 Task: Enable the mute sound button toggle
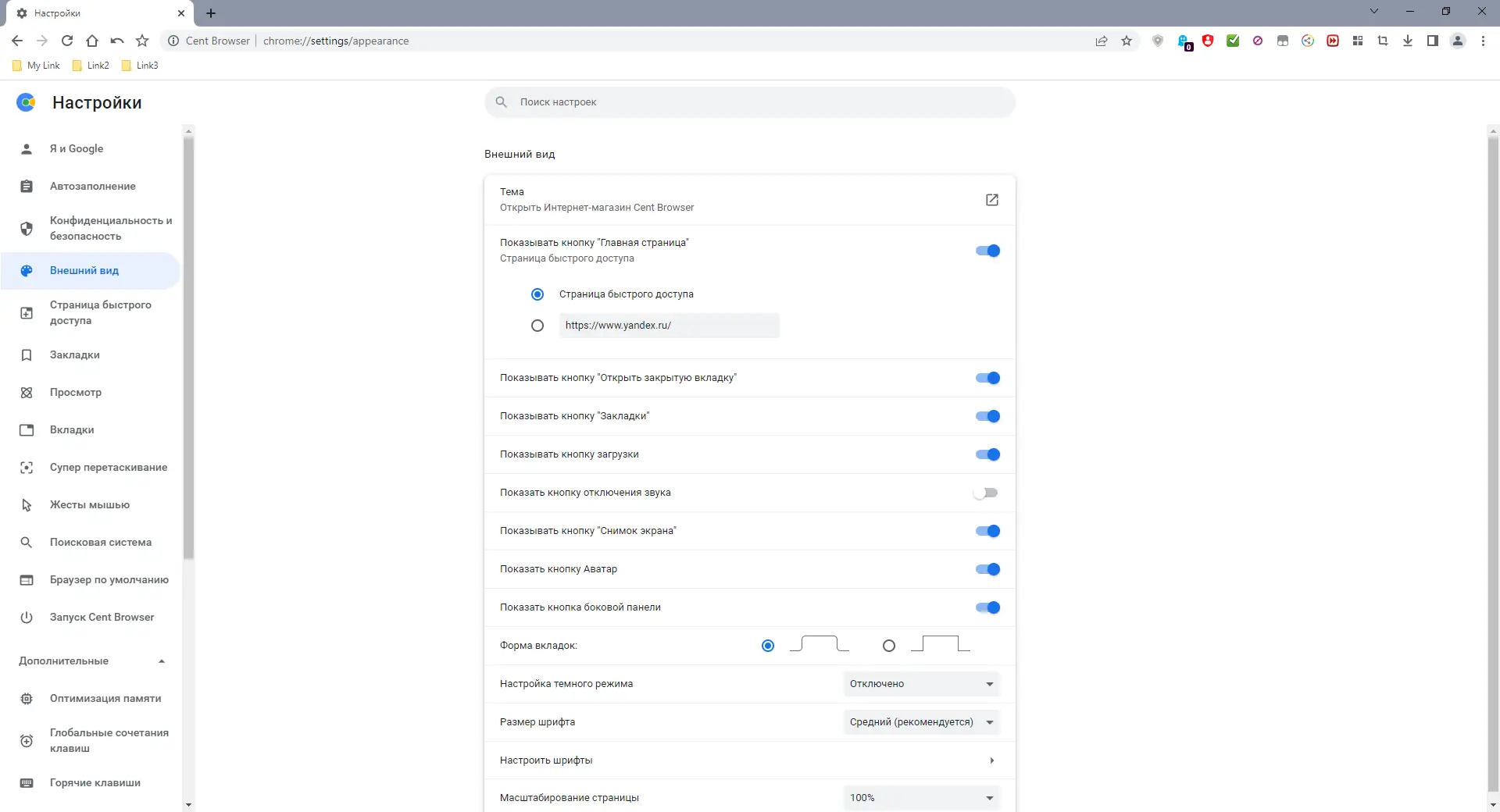pyautogui.click(x=986, y=493)
